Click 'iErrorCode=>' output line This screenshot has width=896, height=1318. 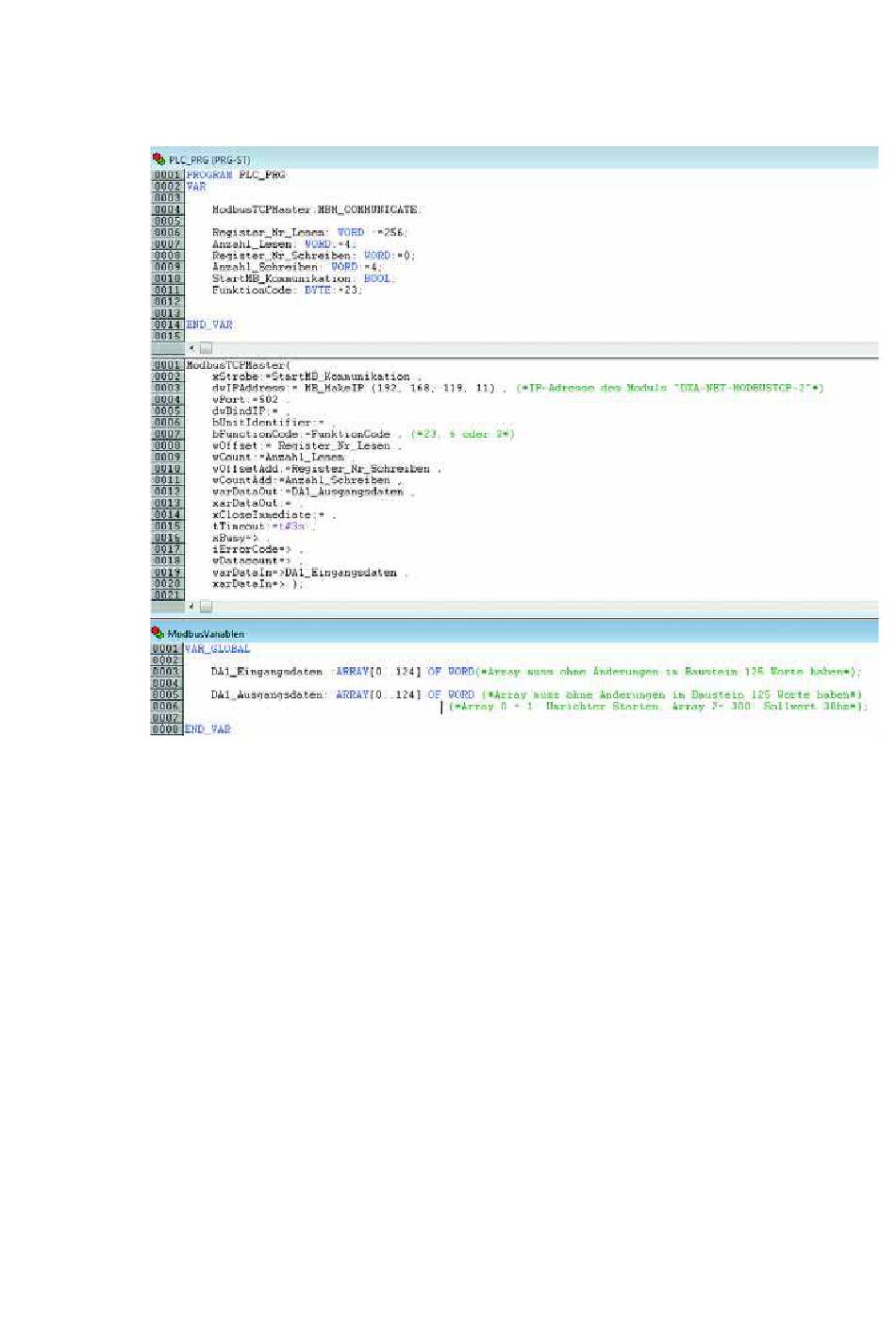tap(257, 549)
